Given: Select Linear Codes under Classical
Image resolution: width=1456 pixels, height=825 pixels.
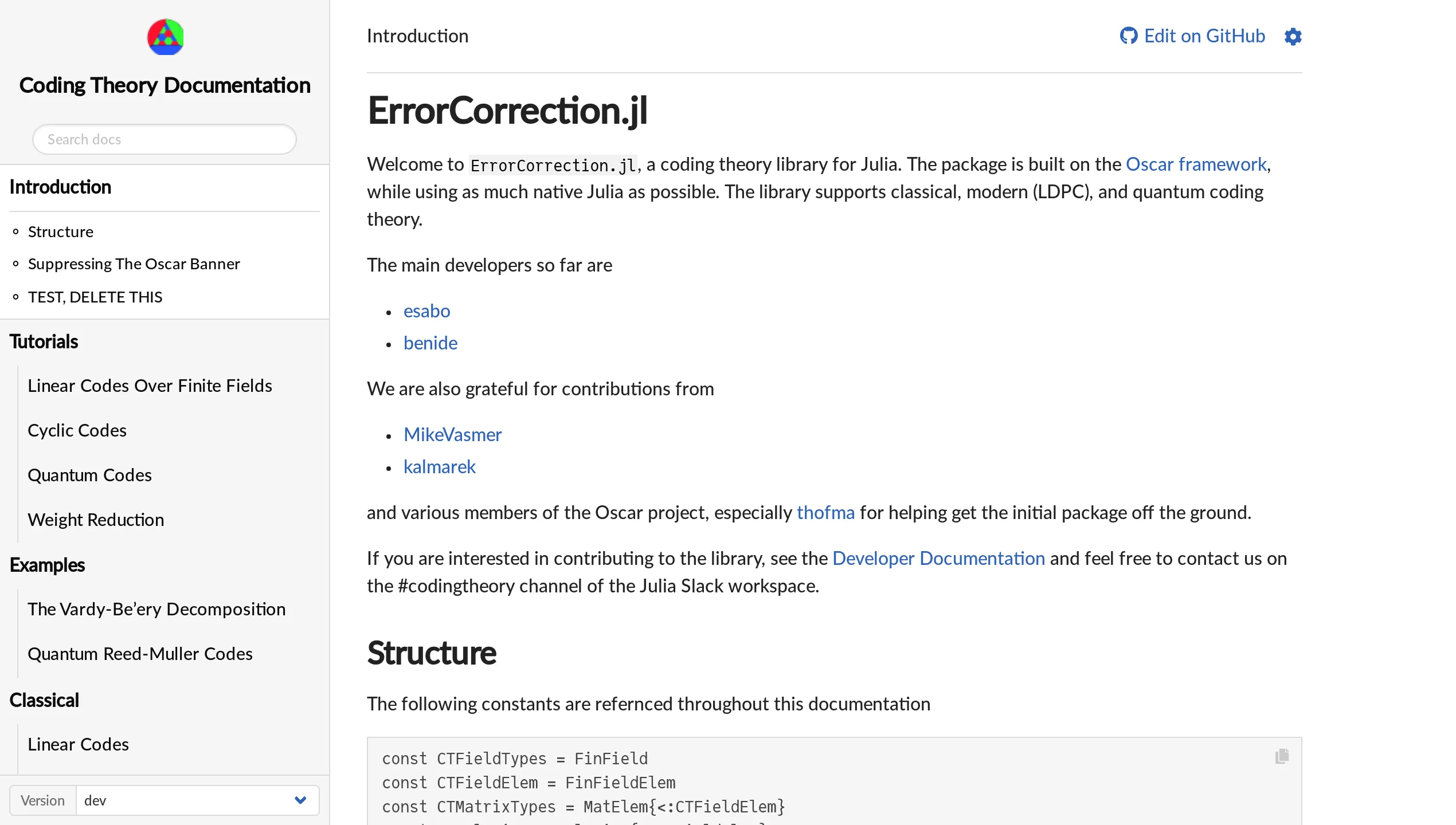Looking at the screenshot, I should point(78,743).
